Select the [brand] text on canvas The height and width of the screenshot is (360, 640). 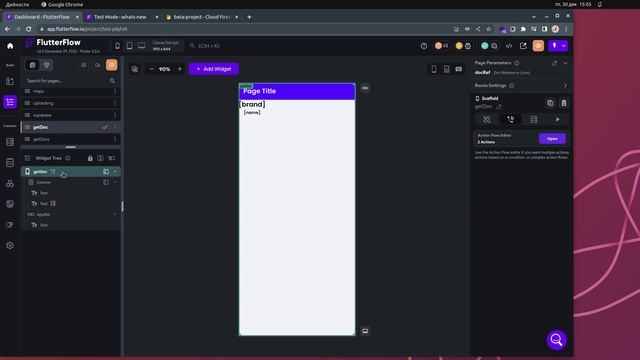coord(253,104)
